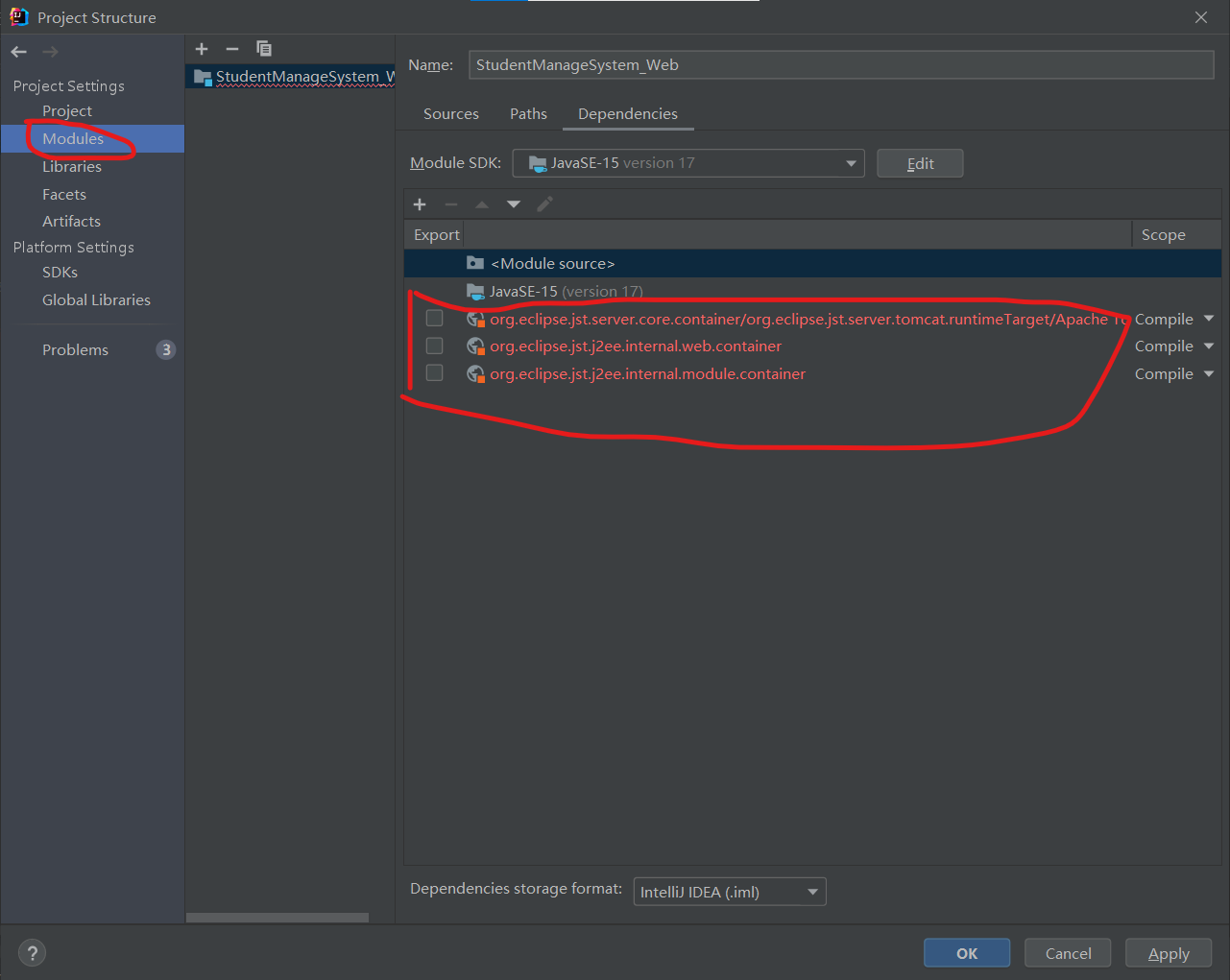Click the Apply button

1169,953
